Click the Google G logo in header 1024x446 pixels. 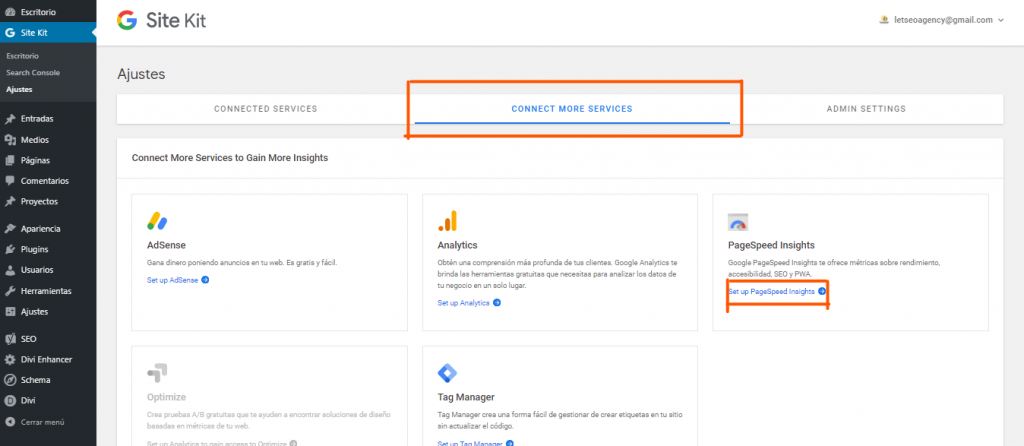[x=127, y=21]
